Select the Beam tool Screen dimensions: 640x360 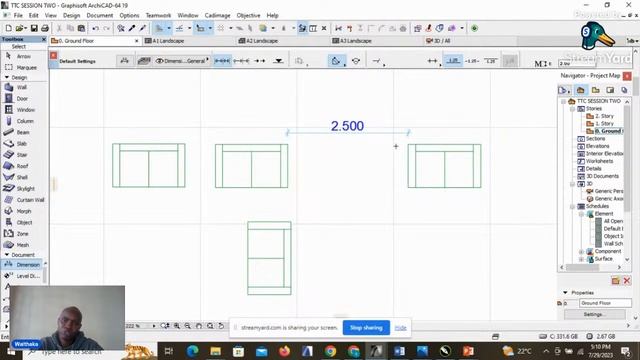click(x=22, y=132)
